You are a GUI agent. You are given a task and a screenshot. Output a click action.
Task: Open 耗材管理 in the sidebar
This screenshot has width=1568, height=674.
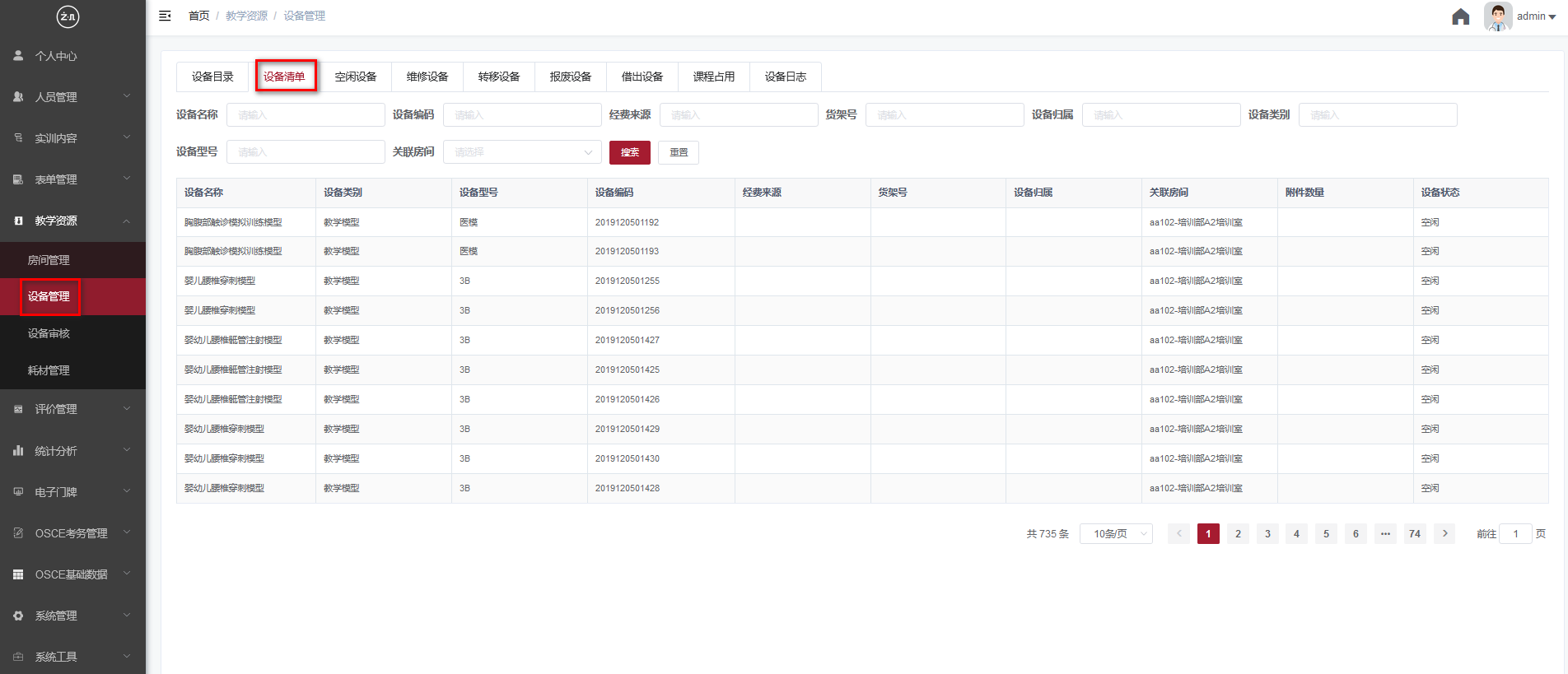coord(72,370)
